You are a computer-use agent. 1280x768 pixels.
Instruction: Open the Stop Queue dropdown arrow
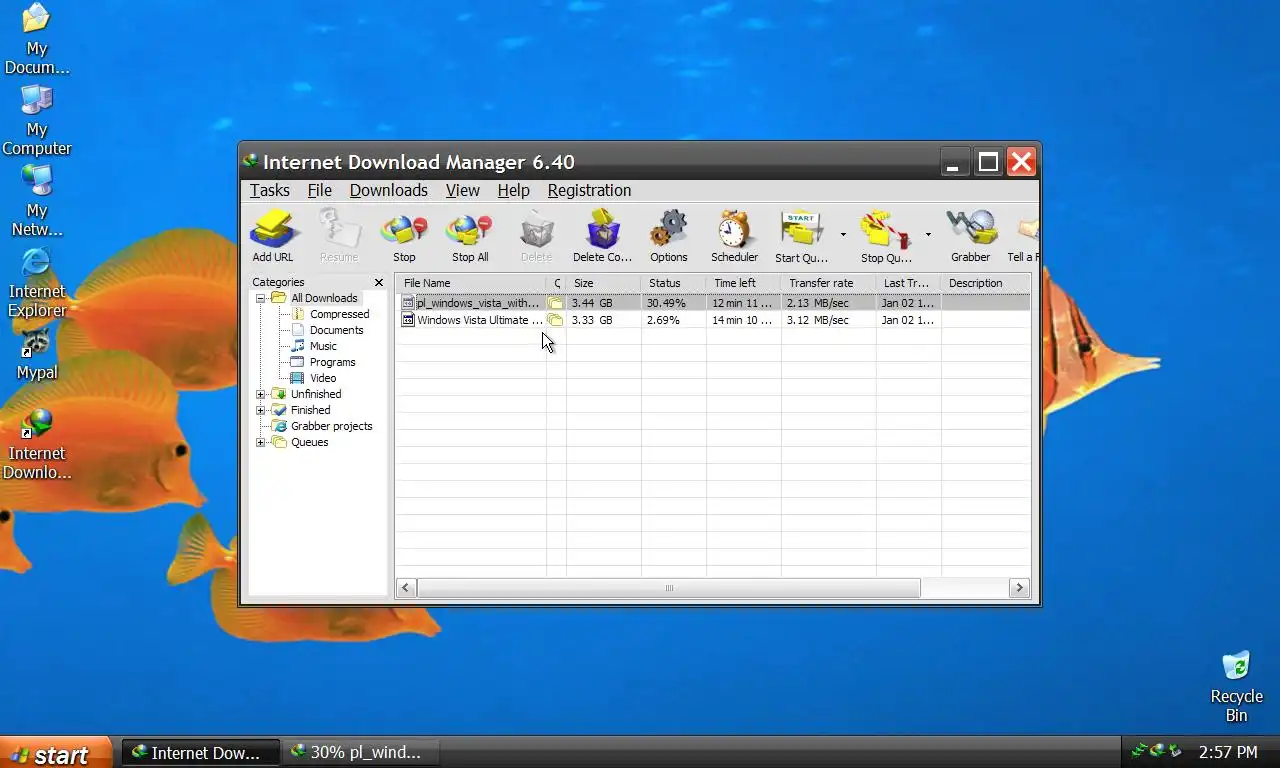click(928, 235)
